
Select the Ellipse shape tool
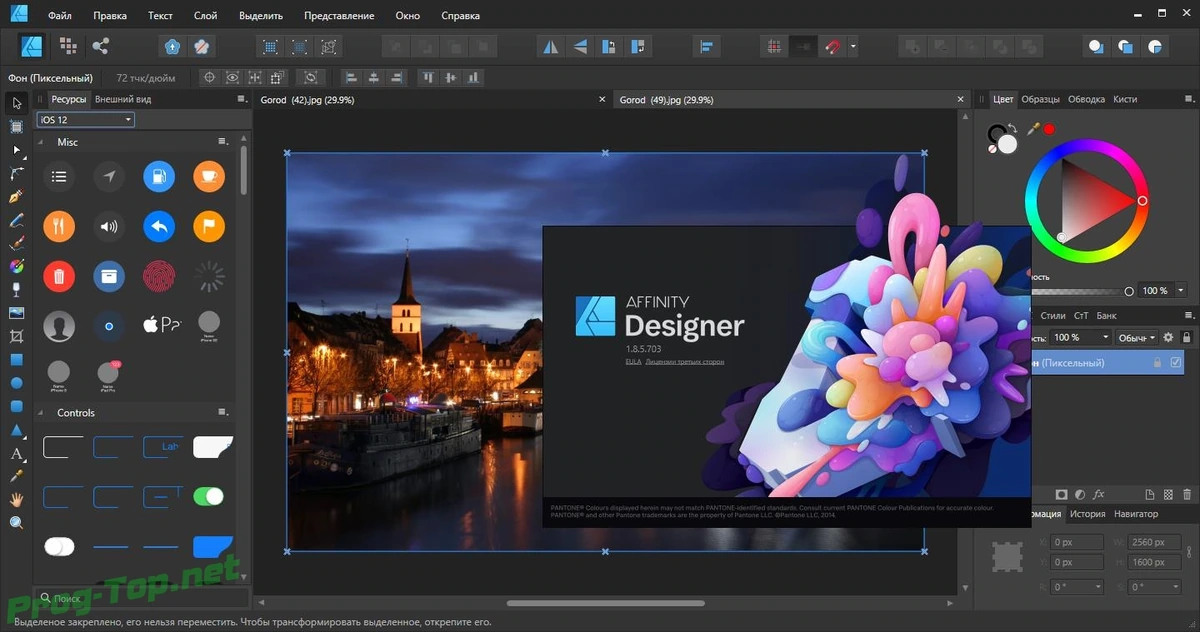click(17, 383)
